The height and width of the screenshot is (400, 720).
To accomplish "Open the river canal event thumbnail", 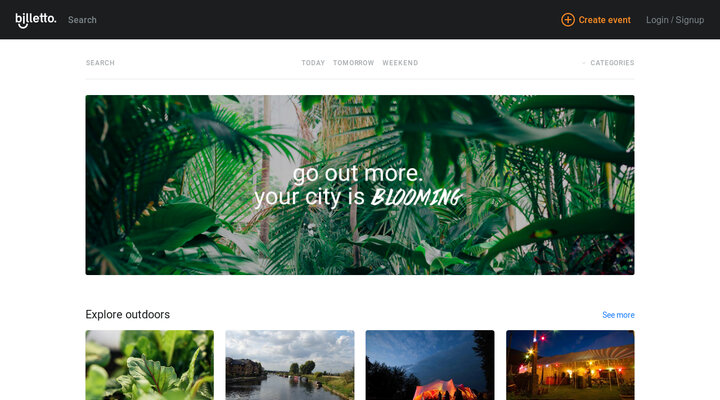I will pos(290,365).
